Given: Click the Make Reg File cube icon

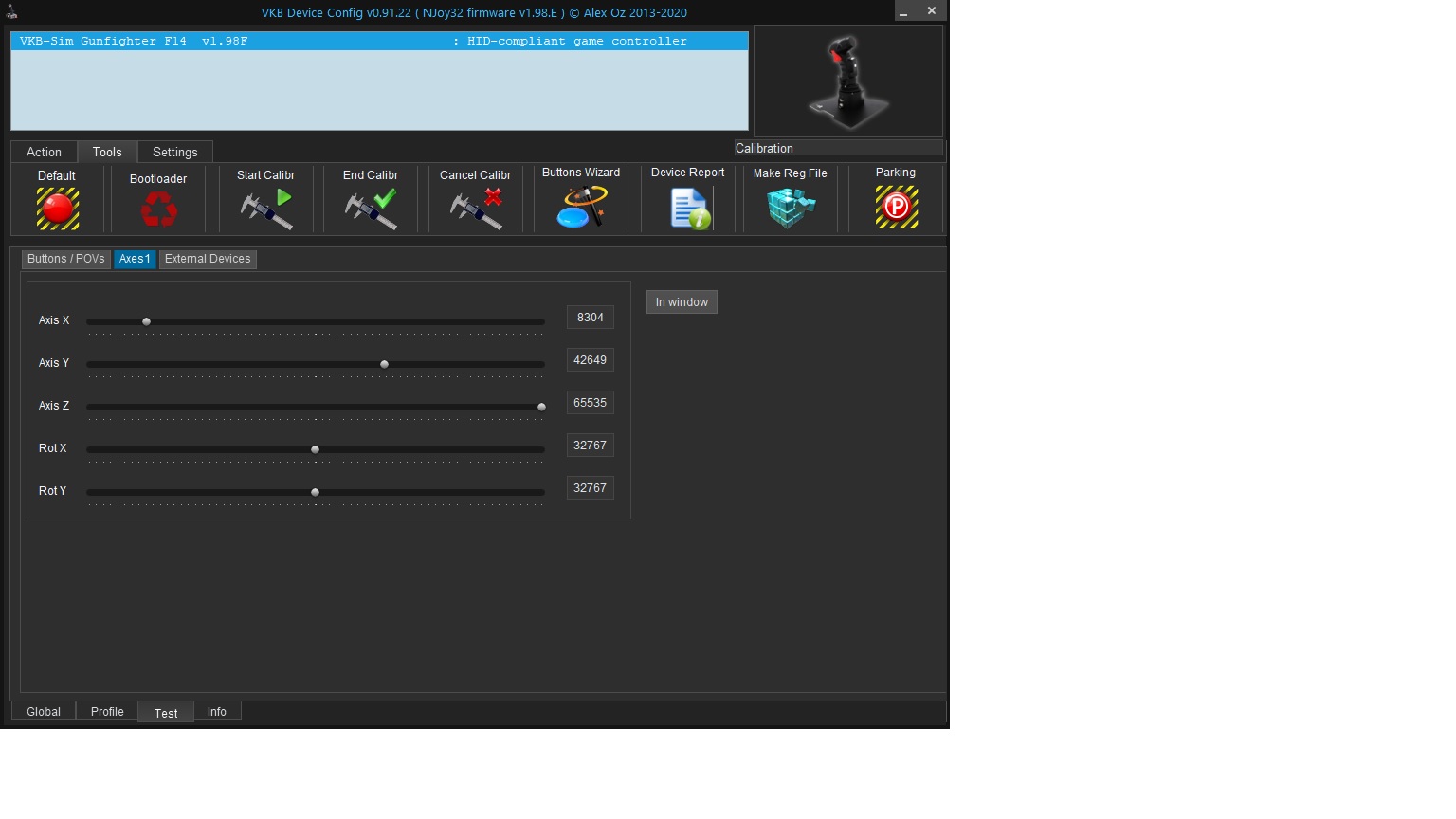Looking at the screenshot, I should (791, 208).
